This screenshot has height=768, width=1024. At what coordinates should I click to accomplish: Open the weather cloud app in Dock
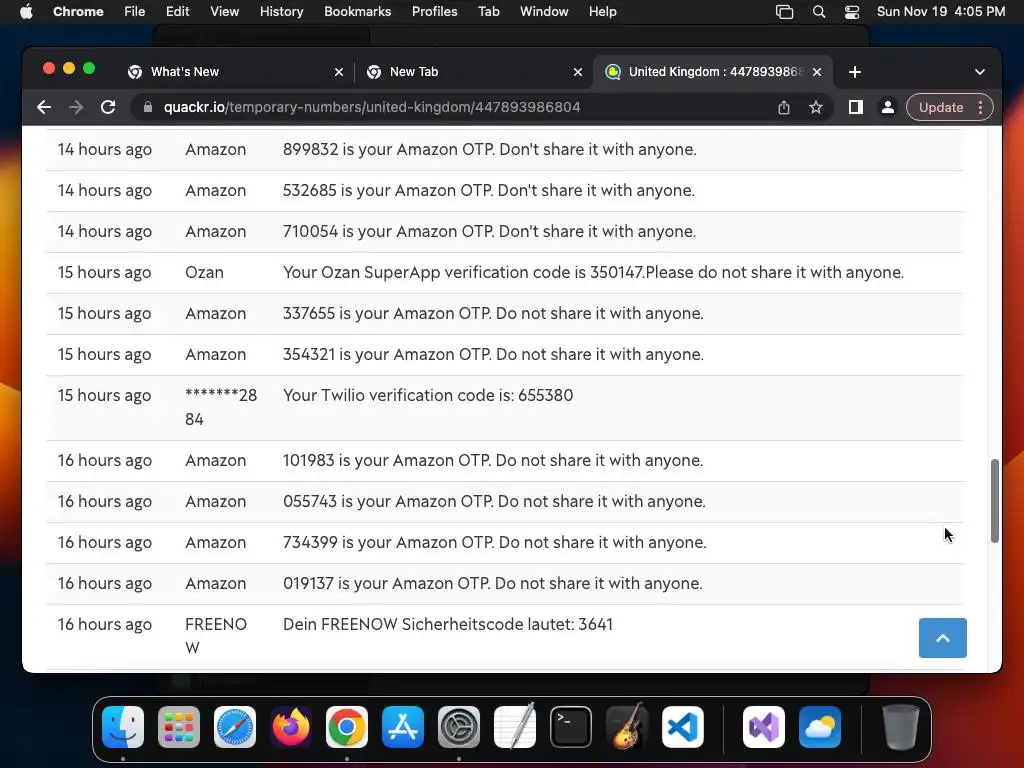click(820, 727)
